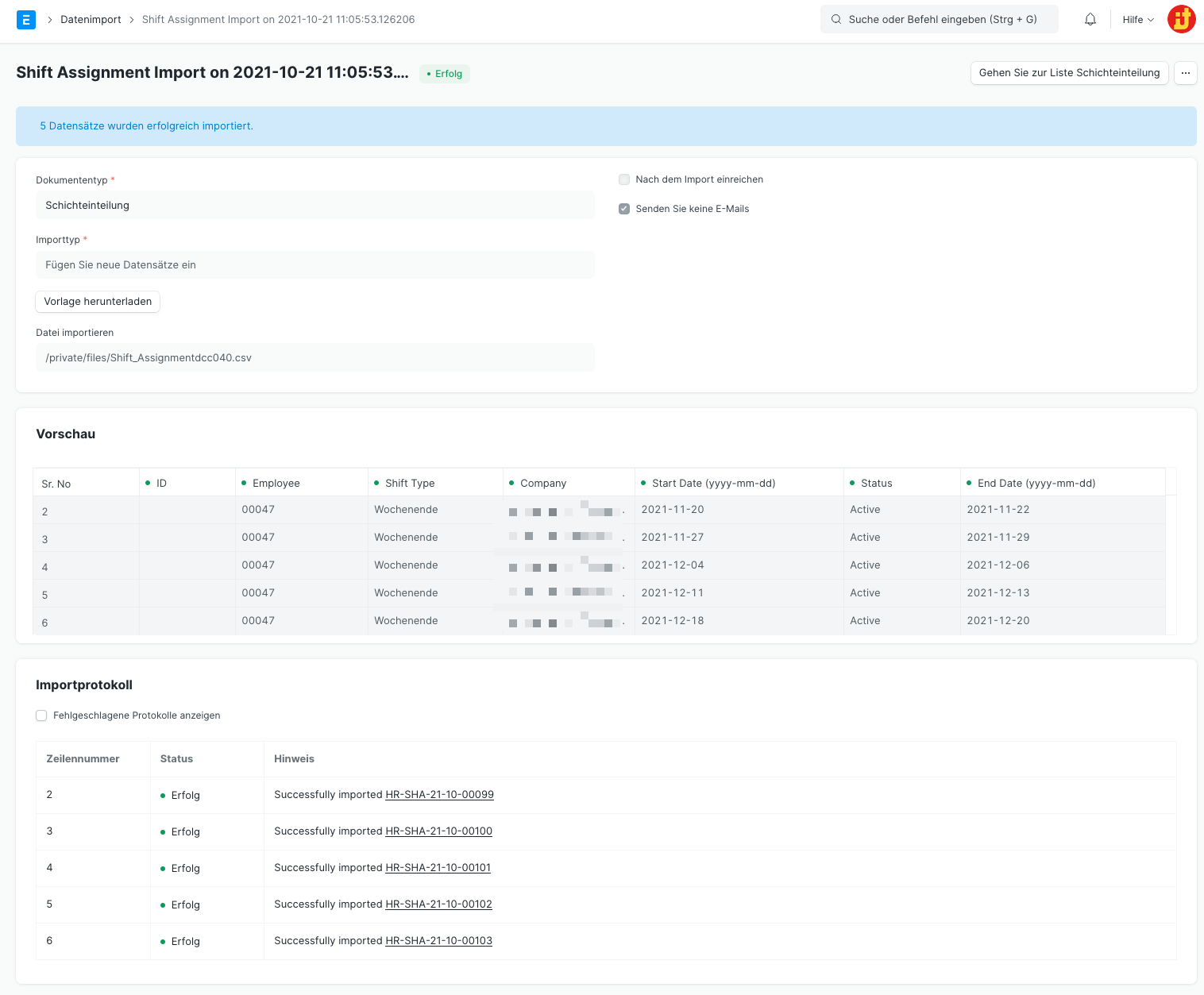Open the user avatar menu
This screenshot has height=995, width=1204.
pos(1182,19)
